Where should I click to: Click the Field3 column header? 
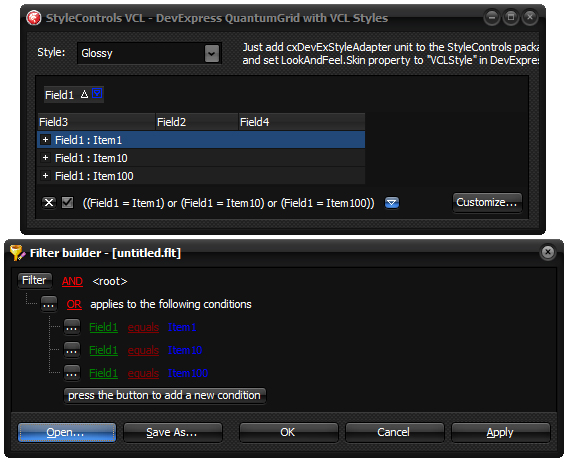click(x=97, y=122)
